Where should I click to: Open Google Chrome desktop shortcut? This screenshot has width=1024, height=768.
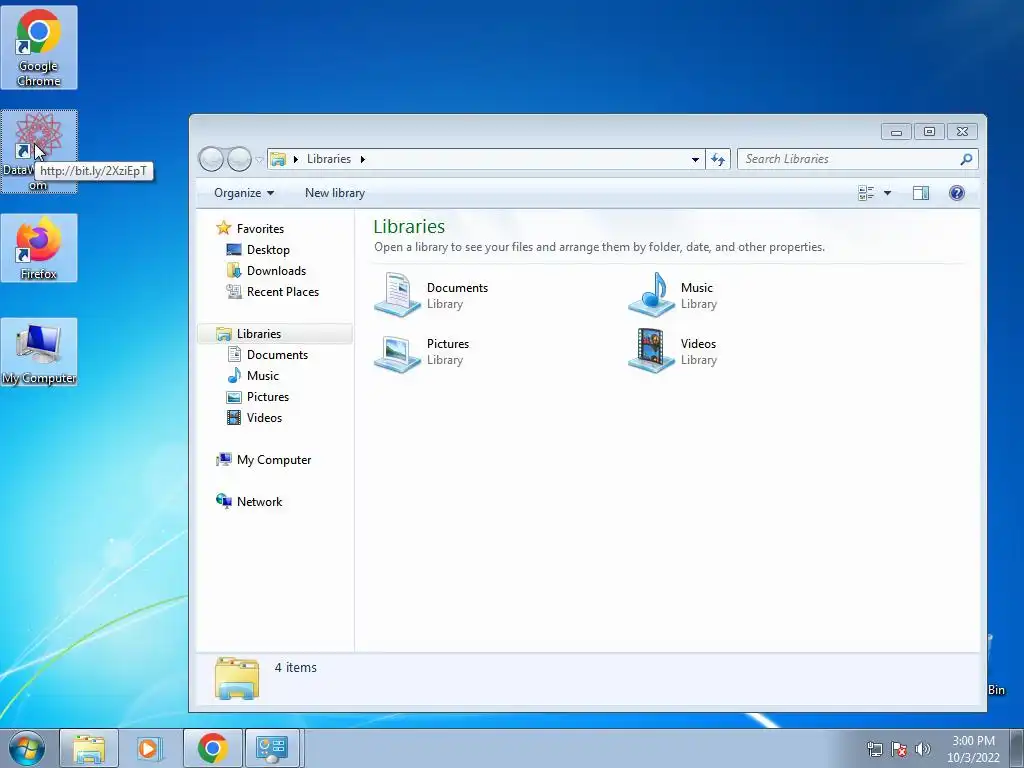pos(39,47)
